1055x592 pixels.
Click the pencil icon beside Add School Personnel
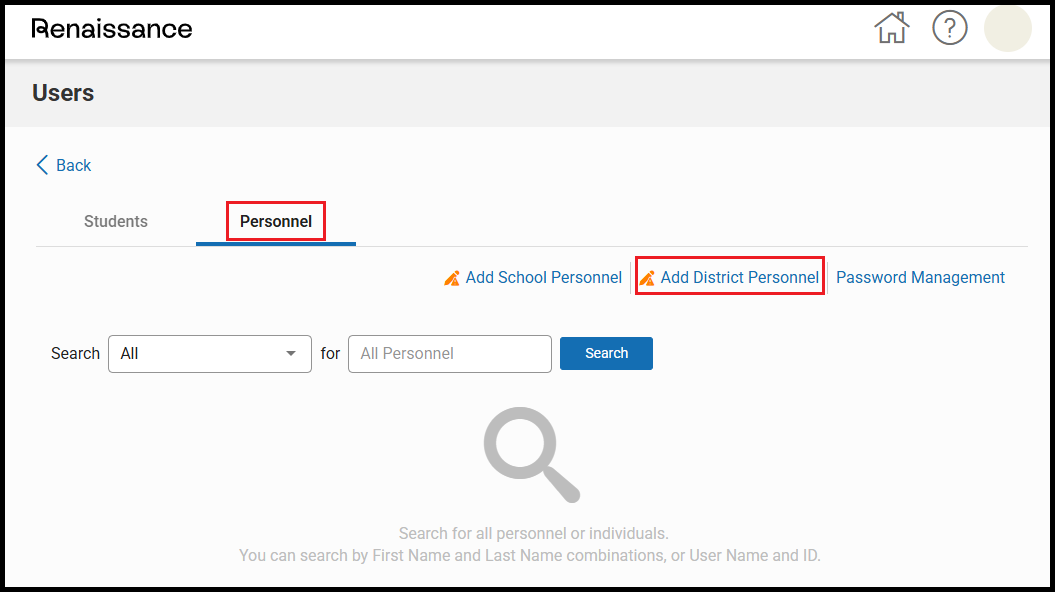pyautogui.click(x=452, y=278)
